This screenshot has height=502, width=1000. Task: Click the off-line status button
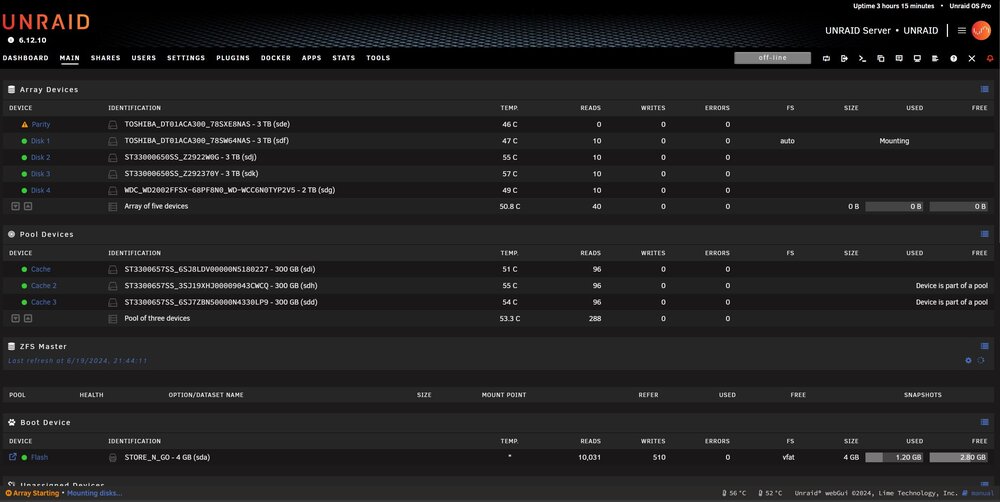(x=772, y=58)
